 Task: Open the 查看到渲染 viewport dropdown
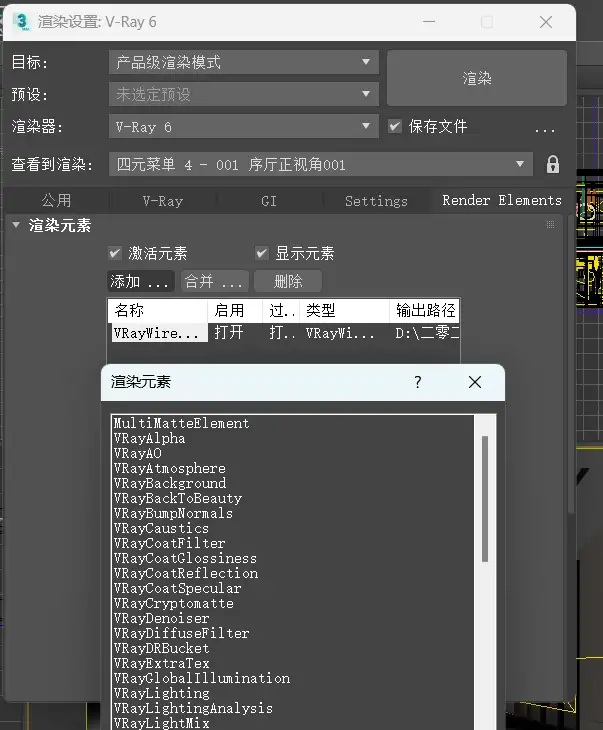pos(321,164)
